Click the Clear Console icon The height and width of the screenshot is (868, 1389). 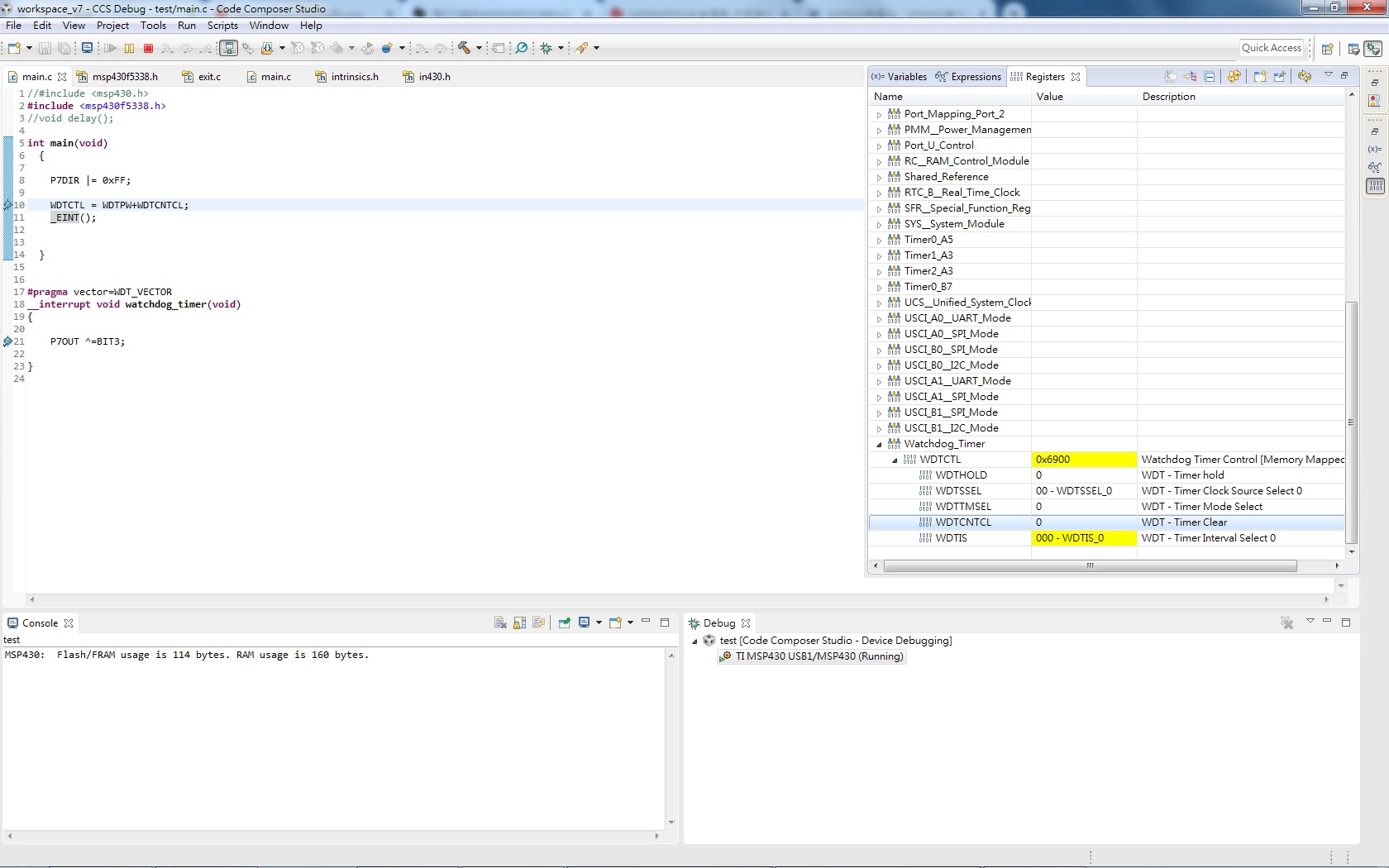[x=500, y=622]
